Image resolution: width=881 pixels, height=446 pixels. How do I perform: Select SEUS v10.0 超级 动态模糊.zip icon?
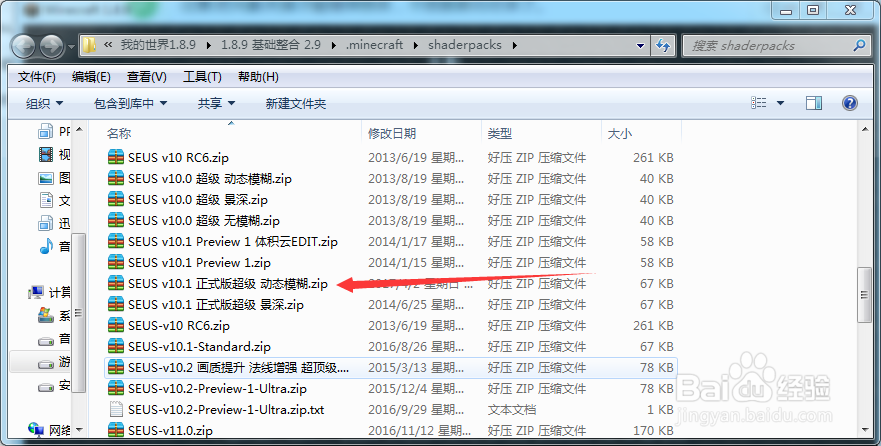click(x=116, y=179)
